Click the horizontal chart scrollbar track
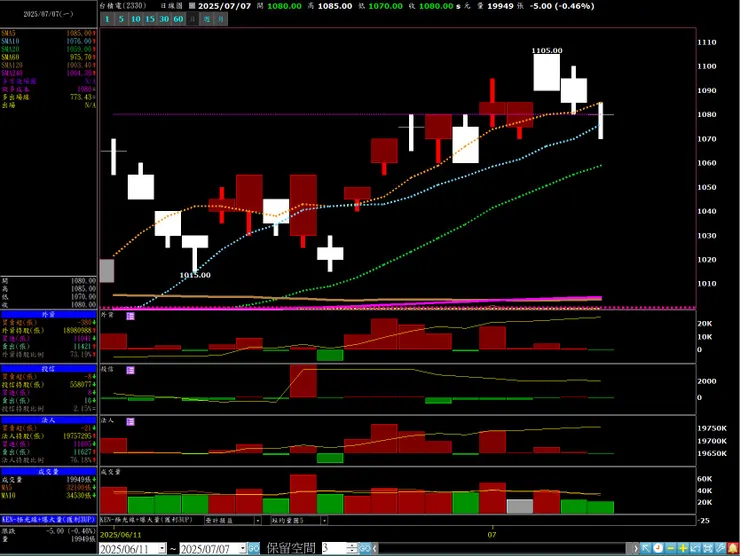Viewport: 740px width, 556px height. (x=502, y=548)
